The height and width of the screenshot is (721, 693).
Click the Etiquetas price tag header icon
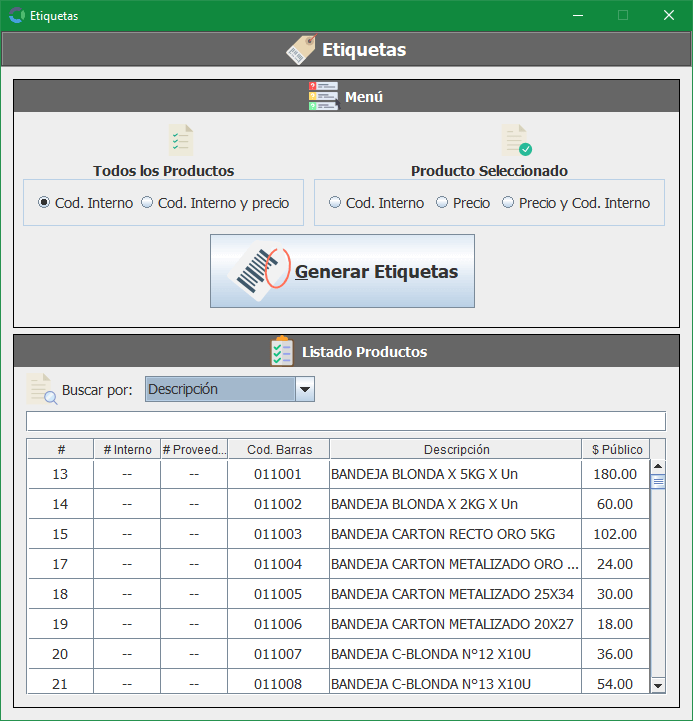[x=301, y=50]
